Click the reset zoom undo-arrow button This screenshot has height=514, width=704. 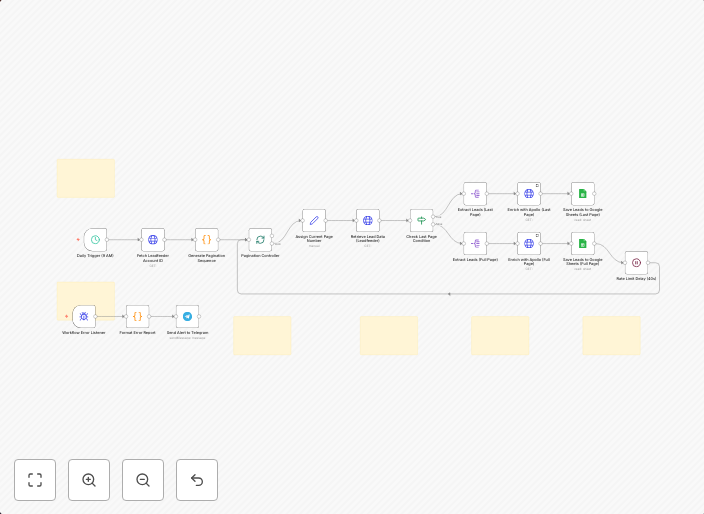point(197,480)
